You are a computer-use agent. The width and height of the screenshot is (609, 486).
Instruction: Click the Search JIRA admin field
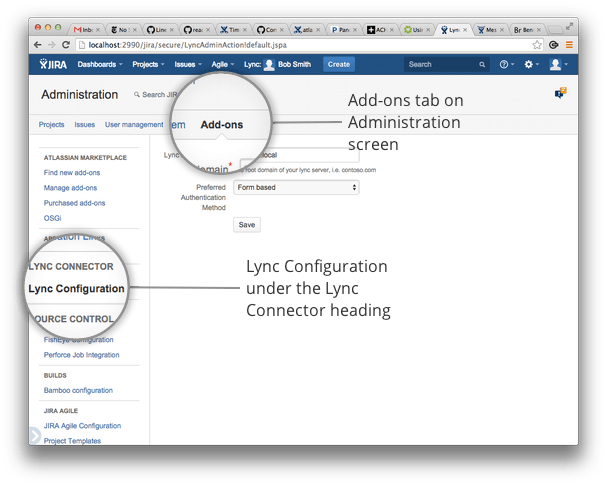(155, 94)
